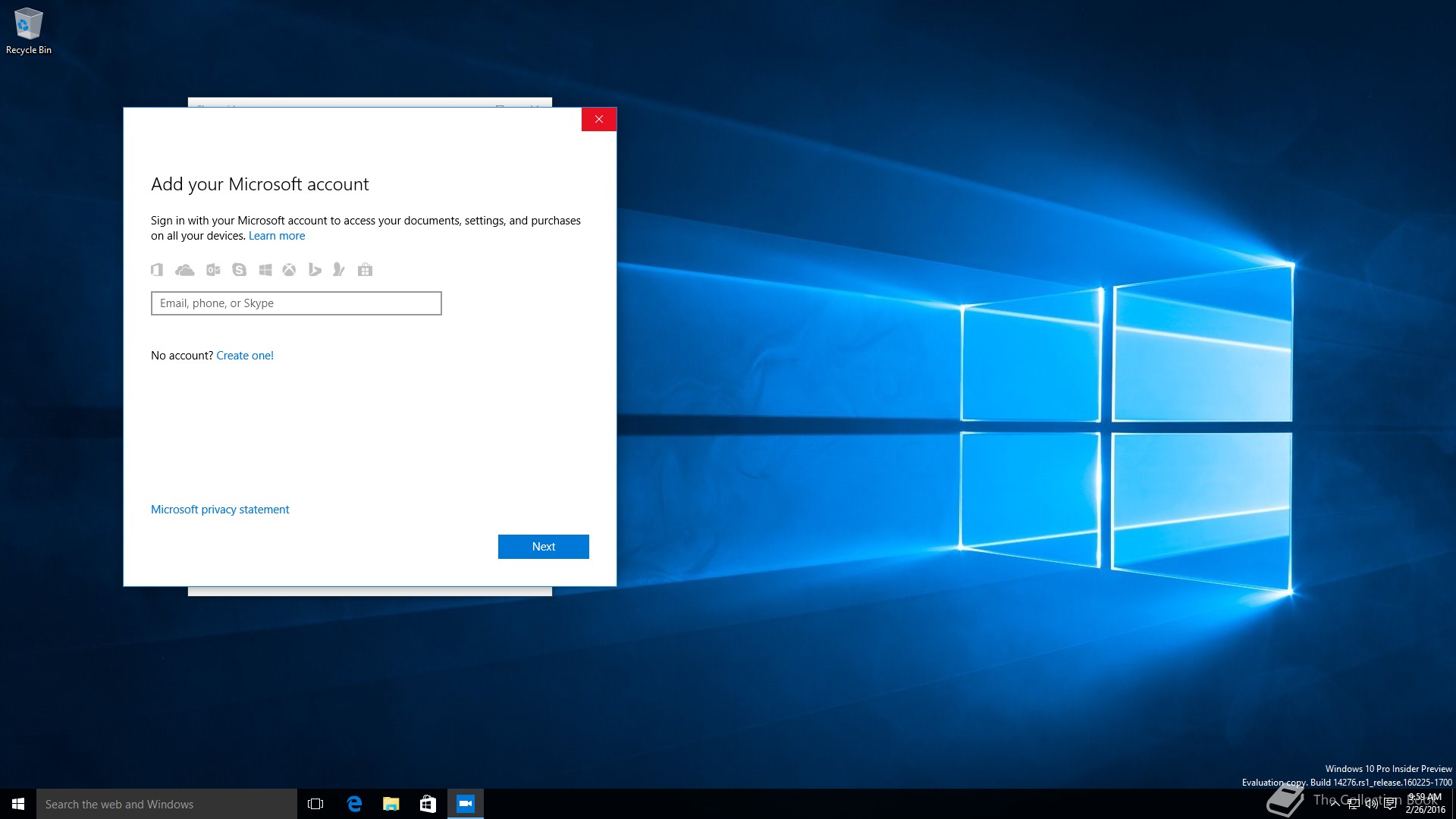Image resolution: width=1456 pixels, height=819 pixels.
Task: Close the Add your Microsoft account dialog
Action: pos(599,119)
